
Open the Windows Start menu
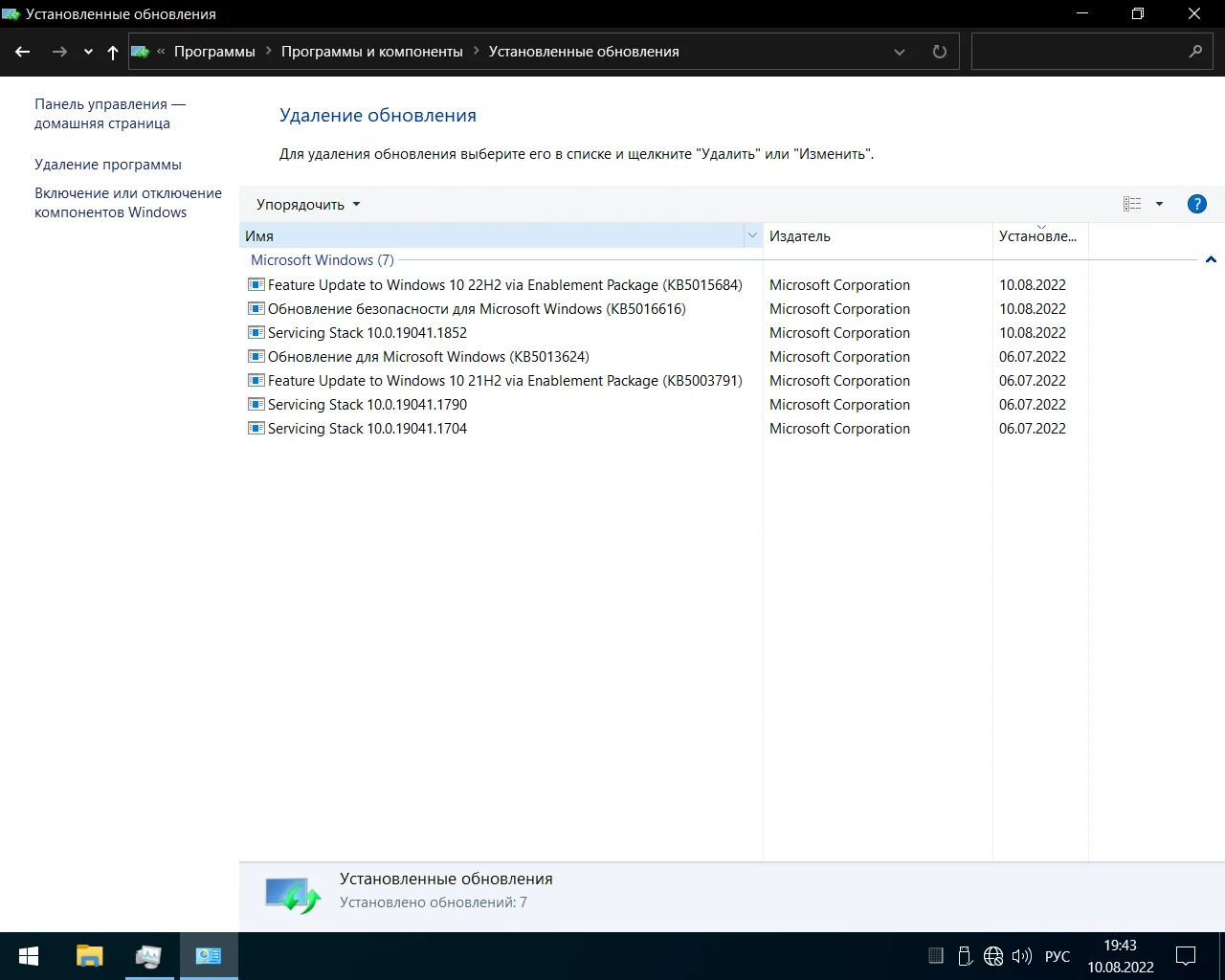(29, 956)
